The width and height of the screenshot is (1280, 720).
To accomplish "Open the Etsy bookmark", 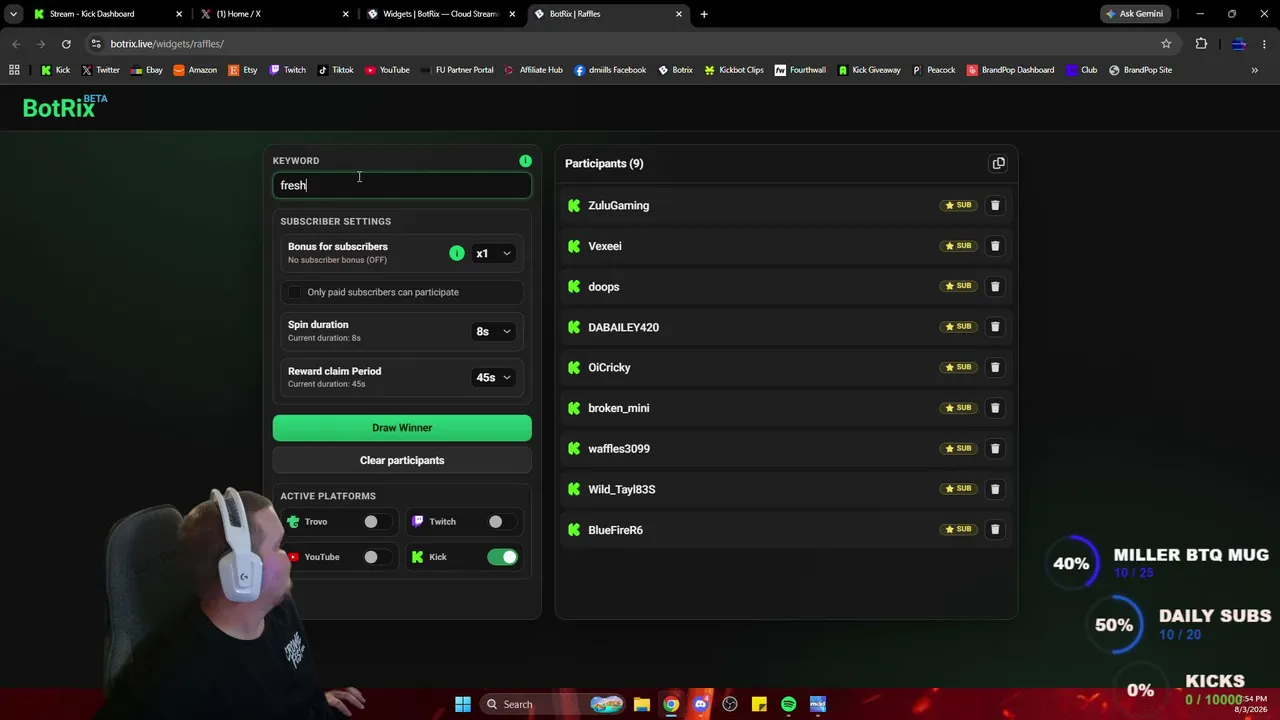I will click(x=243, y=70).
